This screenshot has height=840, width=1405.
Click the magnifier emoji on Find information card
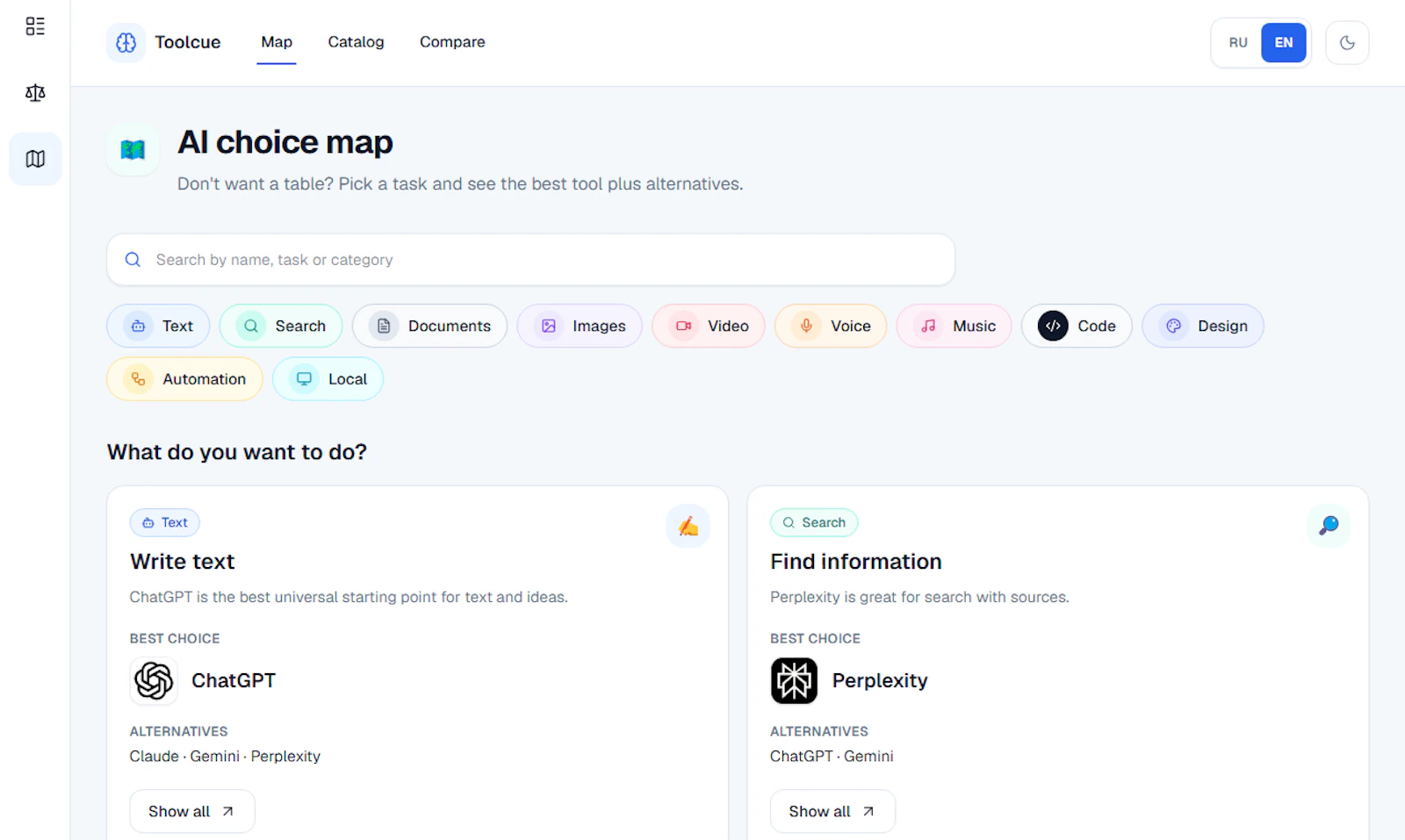(x=1329, y=526)
